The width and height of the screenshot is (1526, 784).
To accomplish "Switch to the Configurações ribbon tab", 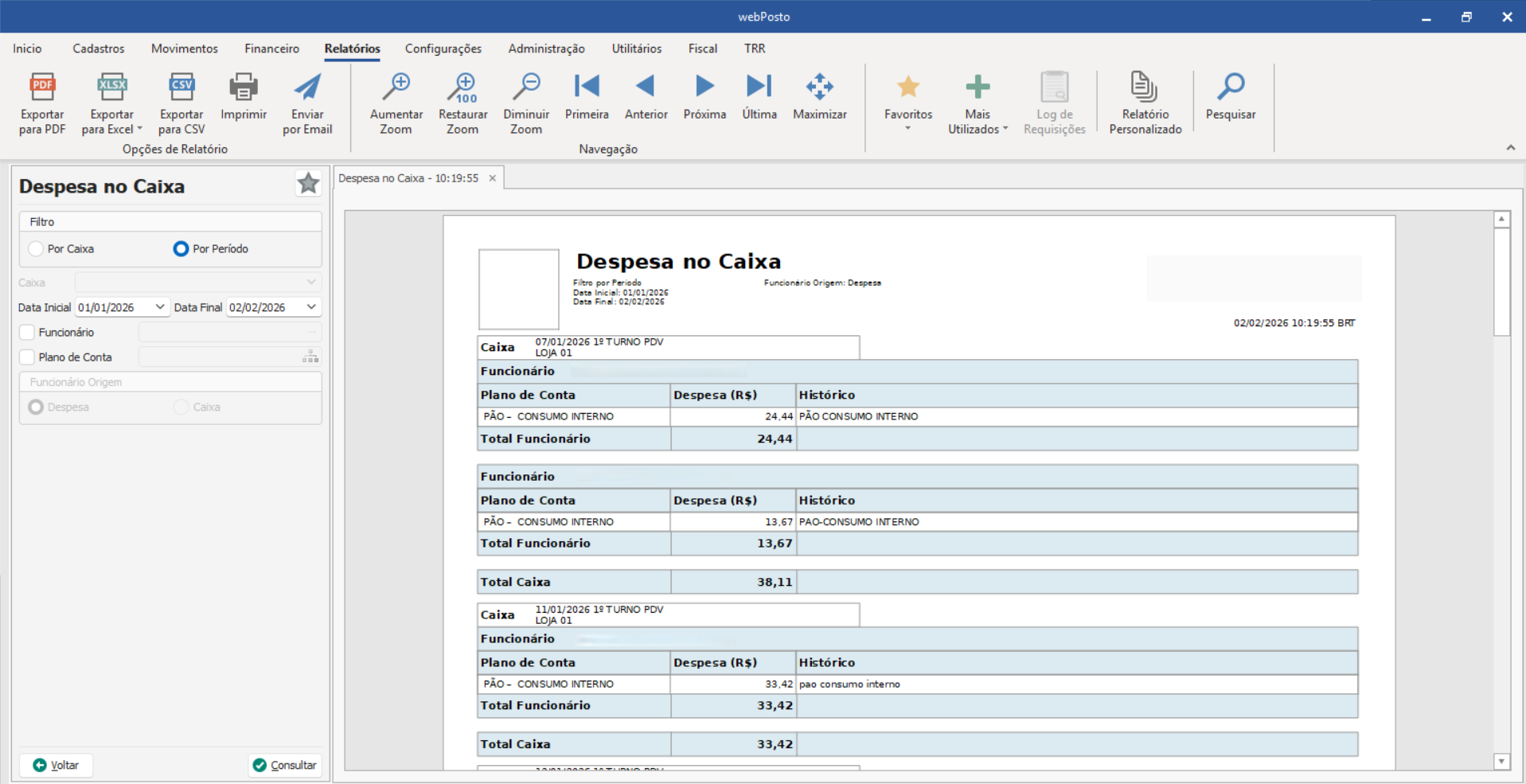I will click(x=443, y=49).
